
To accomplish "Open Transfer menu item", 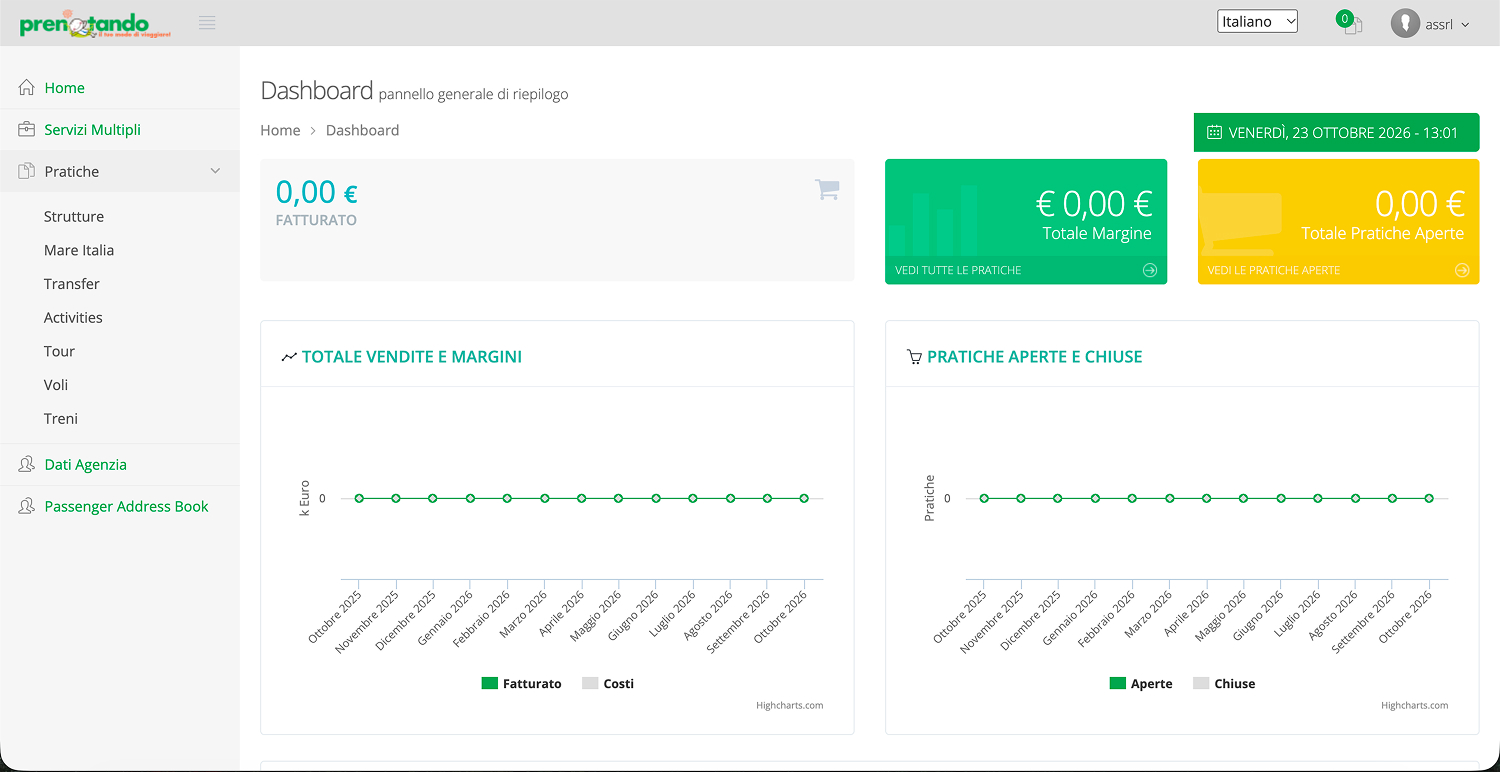I will [72, 284].
